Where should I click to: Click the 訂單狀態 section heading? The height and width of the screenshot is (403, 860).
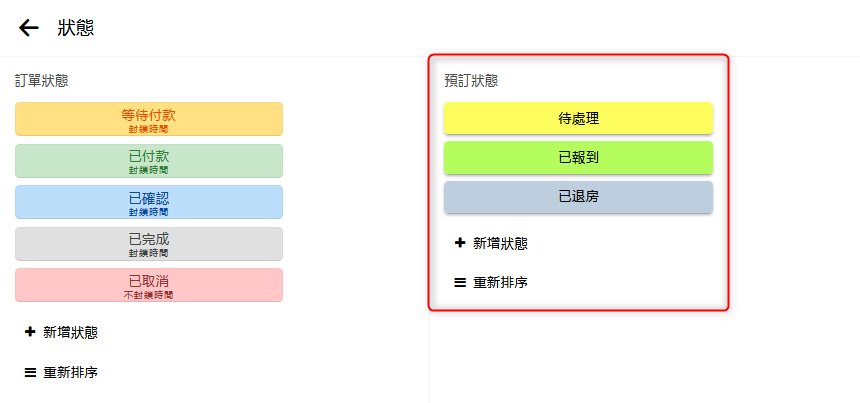41,81
